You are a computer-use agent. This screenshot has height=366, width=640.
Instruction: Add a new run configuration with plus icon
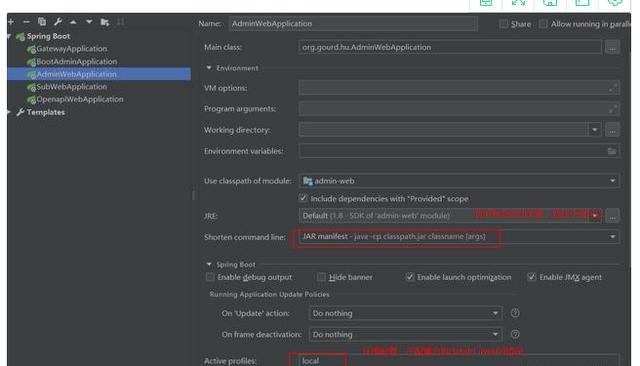click(11, 22)
